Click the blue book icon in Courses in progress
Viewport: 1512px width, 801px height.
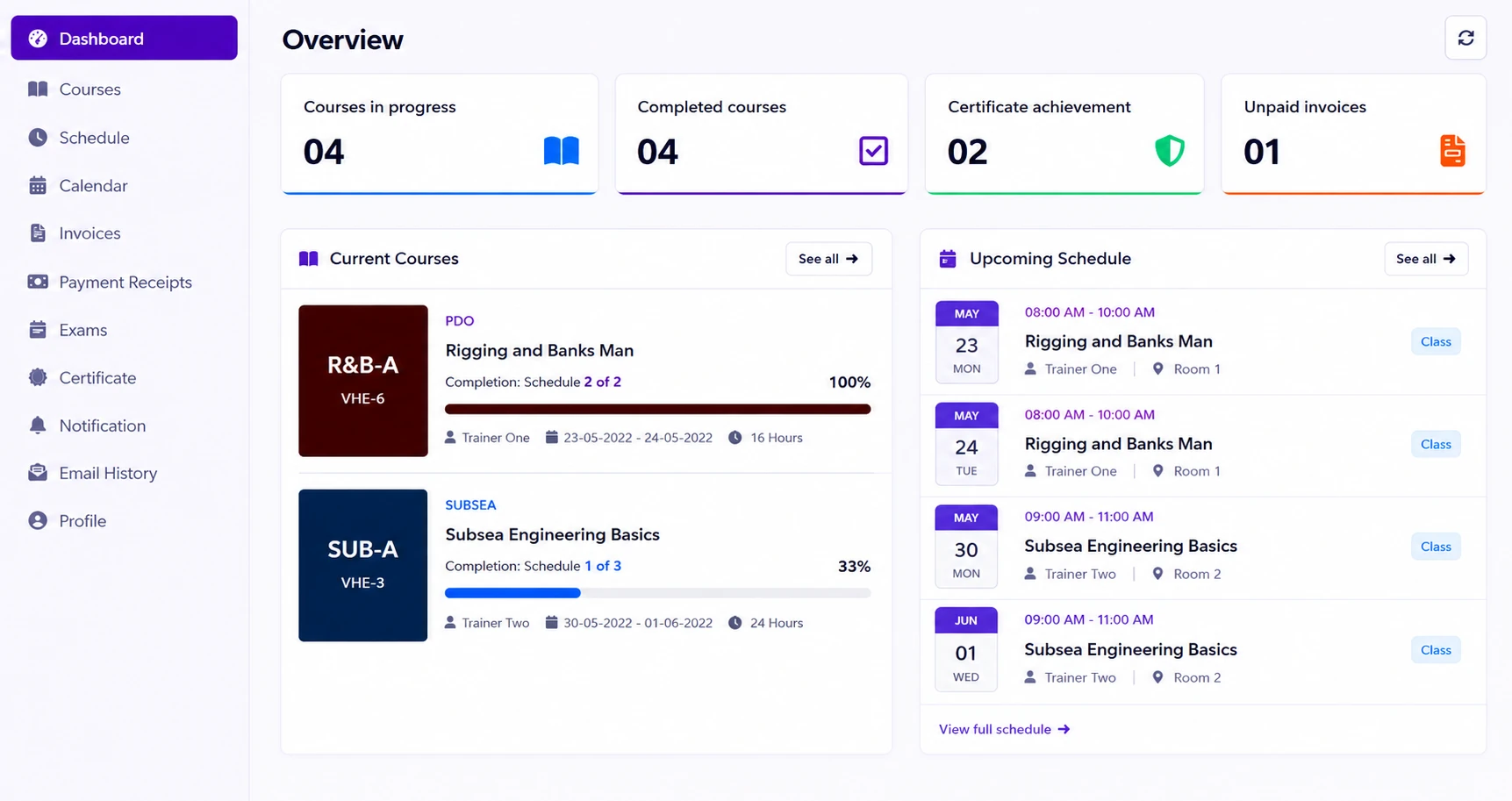(x=562, y=151)
